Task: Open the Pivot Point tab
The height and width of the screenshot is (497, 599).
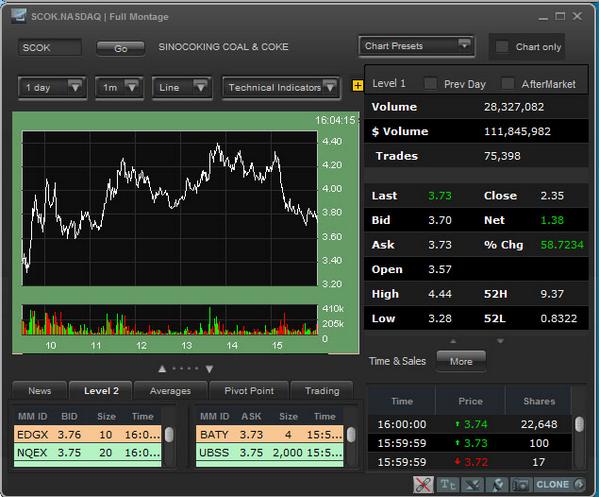Action: pyautogui.click(x=249, y=391)
